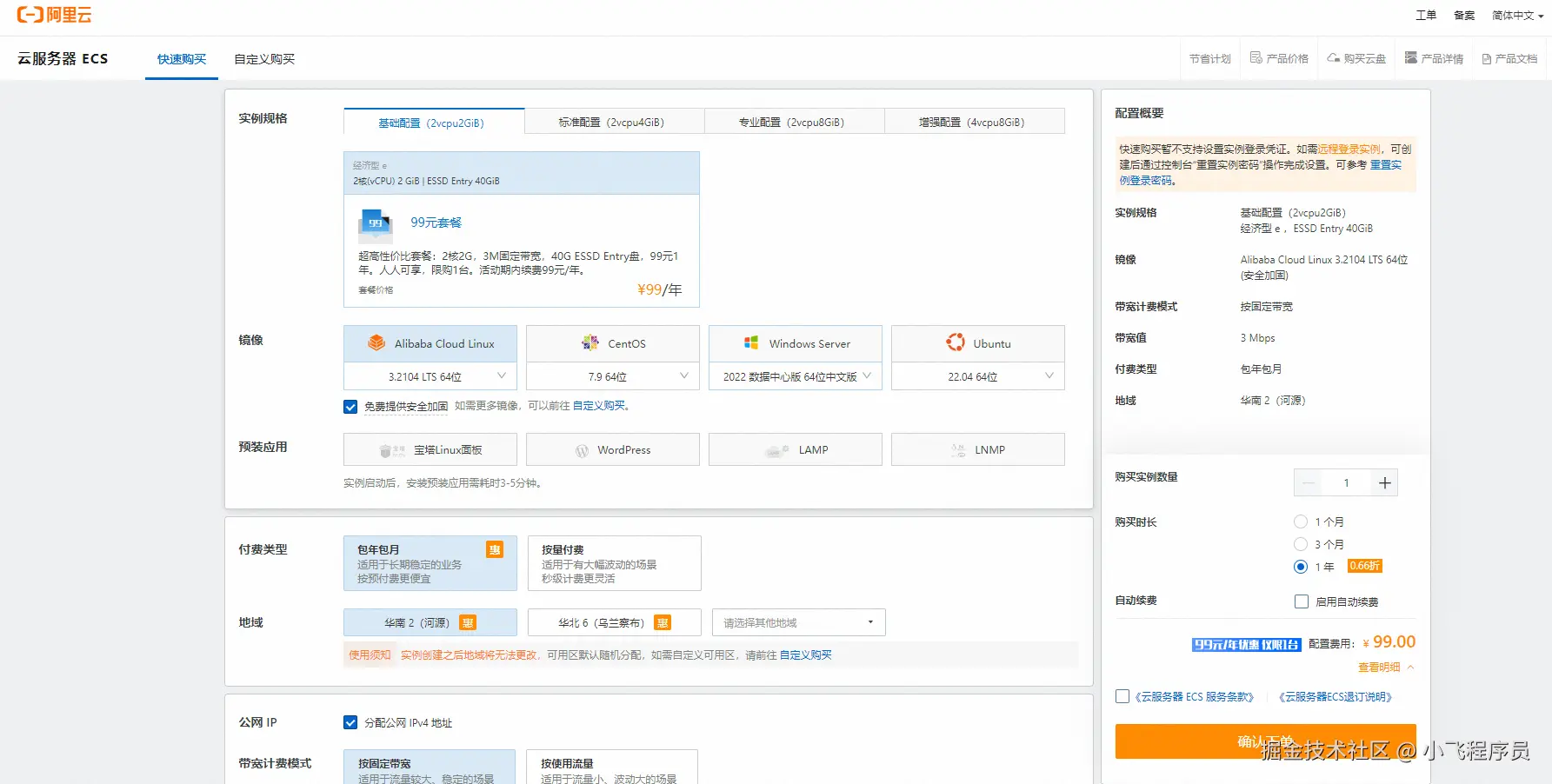Click the LNMP app icon
The width and height of the screenshot is (1552, 784).
pyautogui.click(x=958, y=450)
